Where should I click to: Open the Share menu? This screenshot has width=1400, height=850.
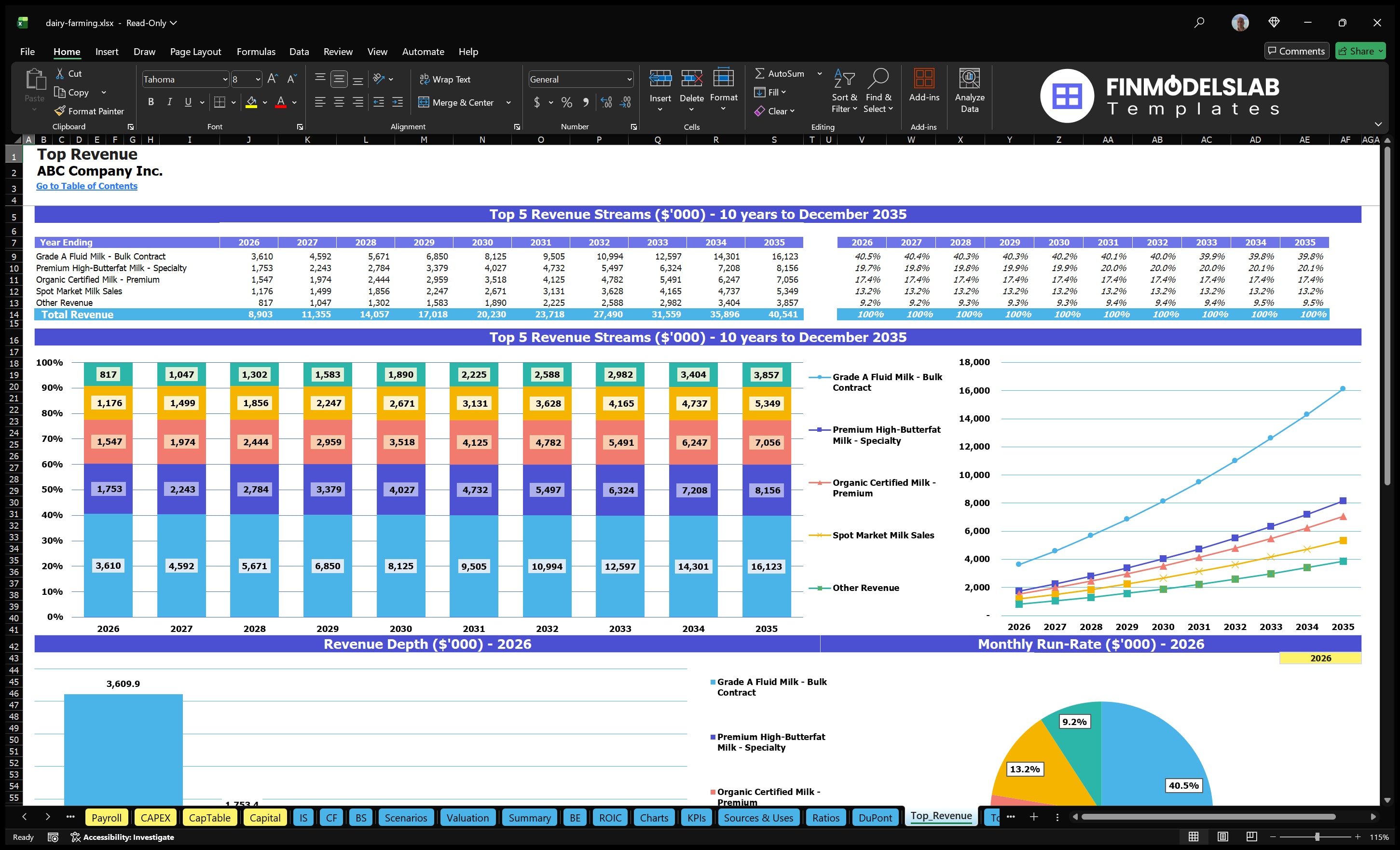1360,51
